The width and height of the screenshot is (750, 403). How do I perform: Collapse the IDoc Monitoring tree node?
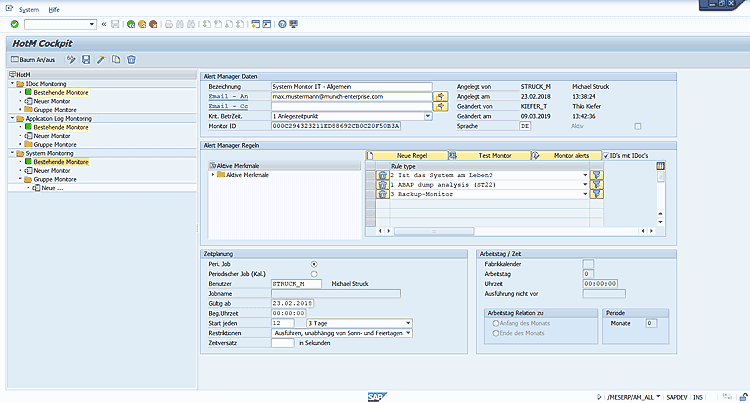(12, 83)
